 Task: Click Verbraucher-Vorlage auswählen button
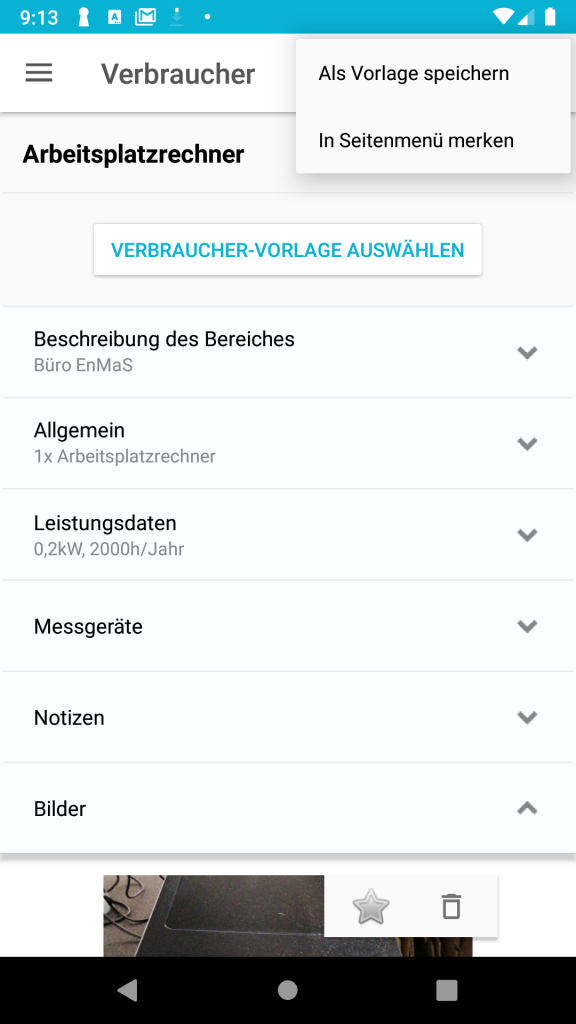(287, 249)
